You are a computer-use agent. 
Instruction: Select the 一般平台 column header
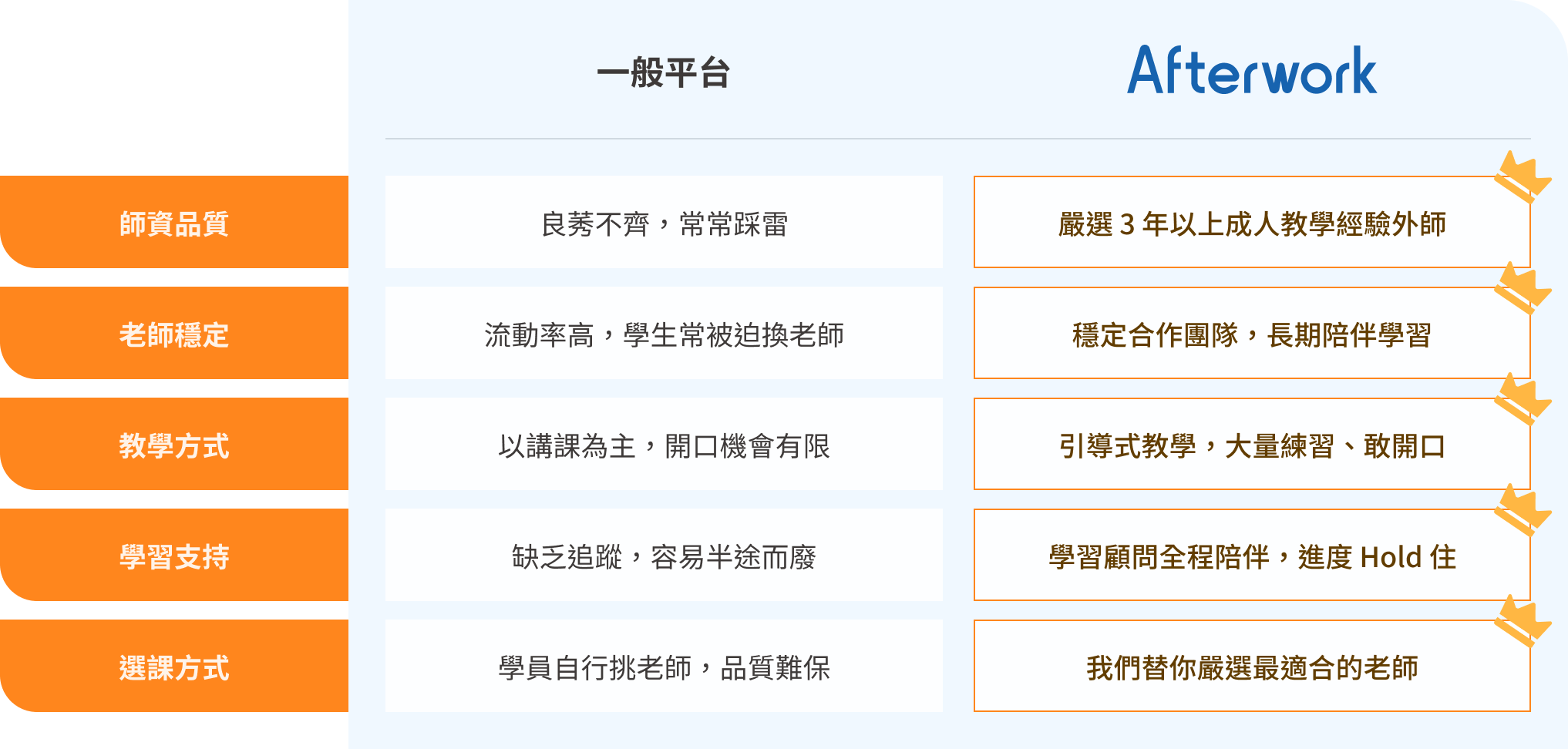click(663, 73)
